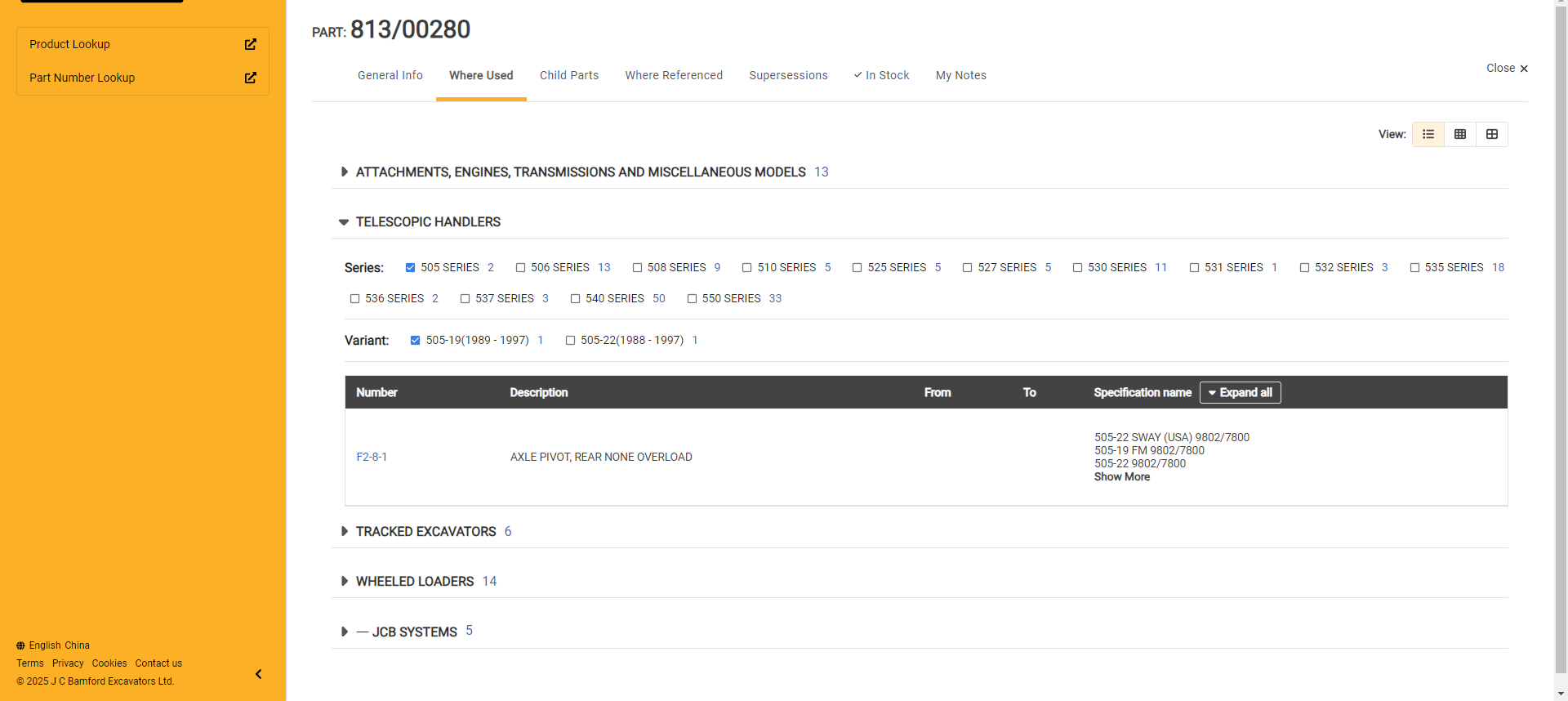Open the Child Parts tab
1568x701 pixels.
pyautogui.click(x=568, y=75)
